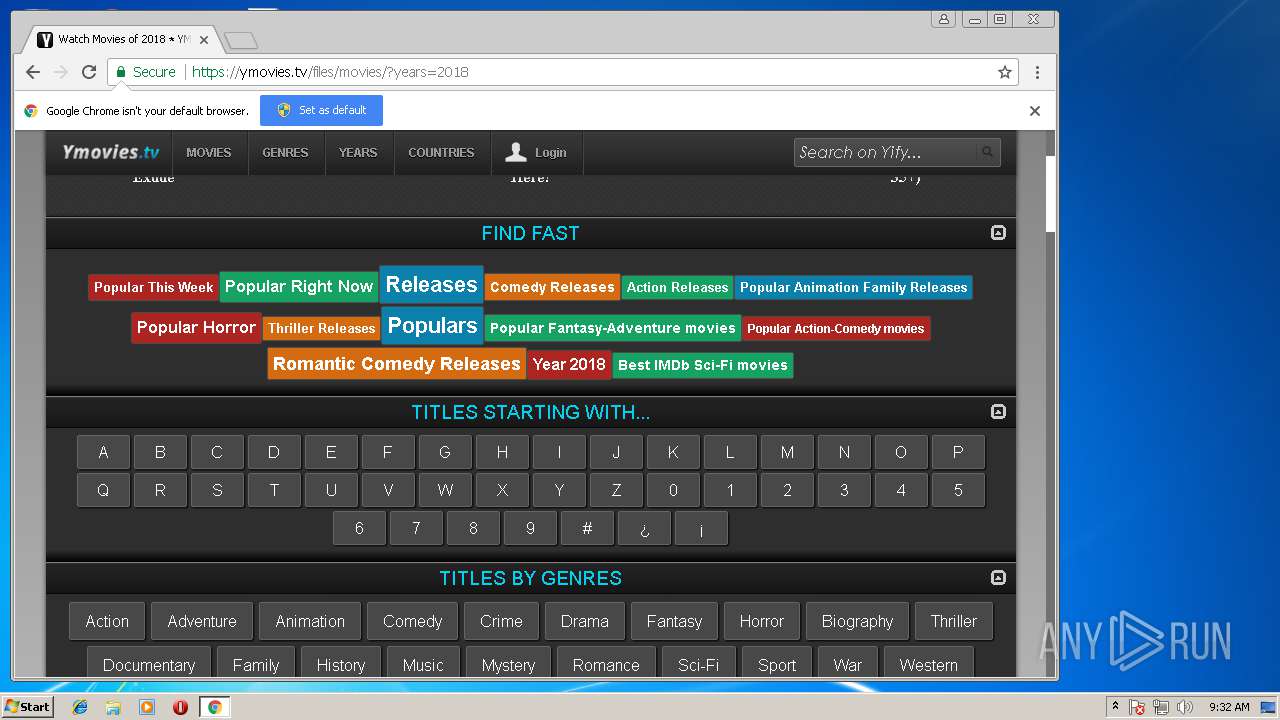1280x720 pixels.
Task: Collapse the Titles Starting With section
Action: pos(998,412)
